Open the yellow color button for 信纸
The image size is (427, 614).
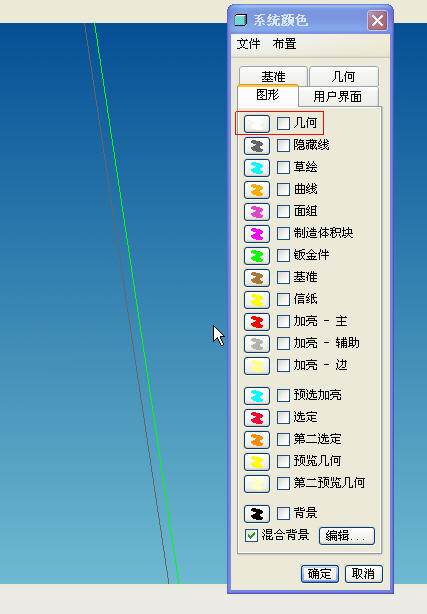point(257,300)
